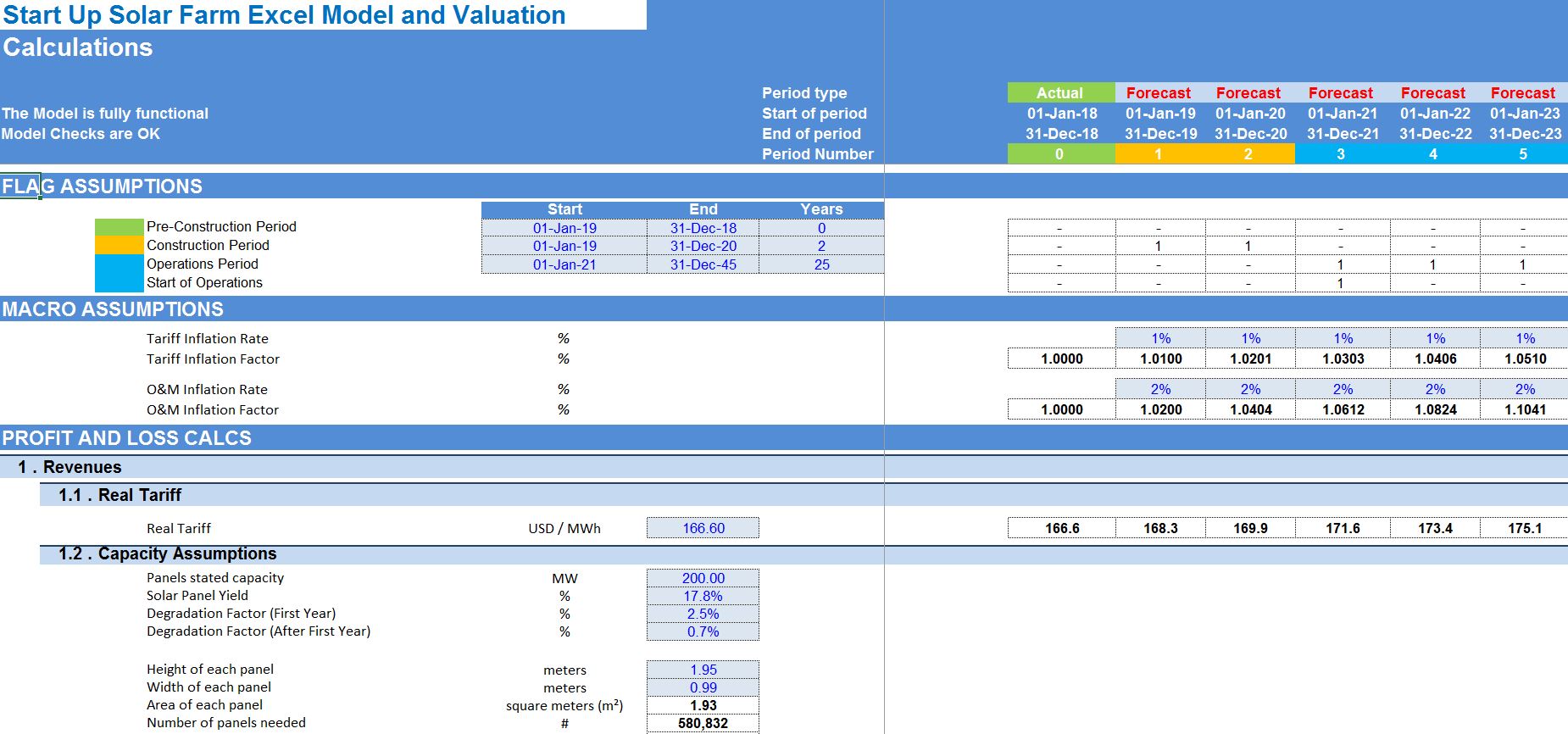Click Construction Period start date 01-Jan-19
Viewport: 1568px width, 734px height.
coord(564,246)
